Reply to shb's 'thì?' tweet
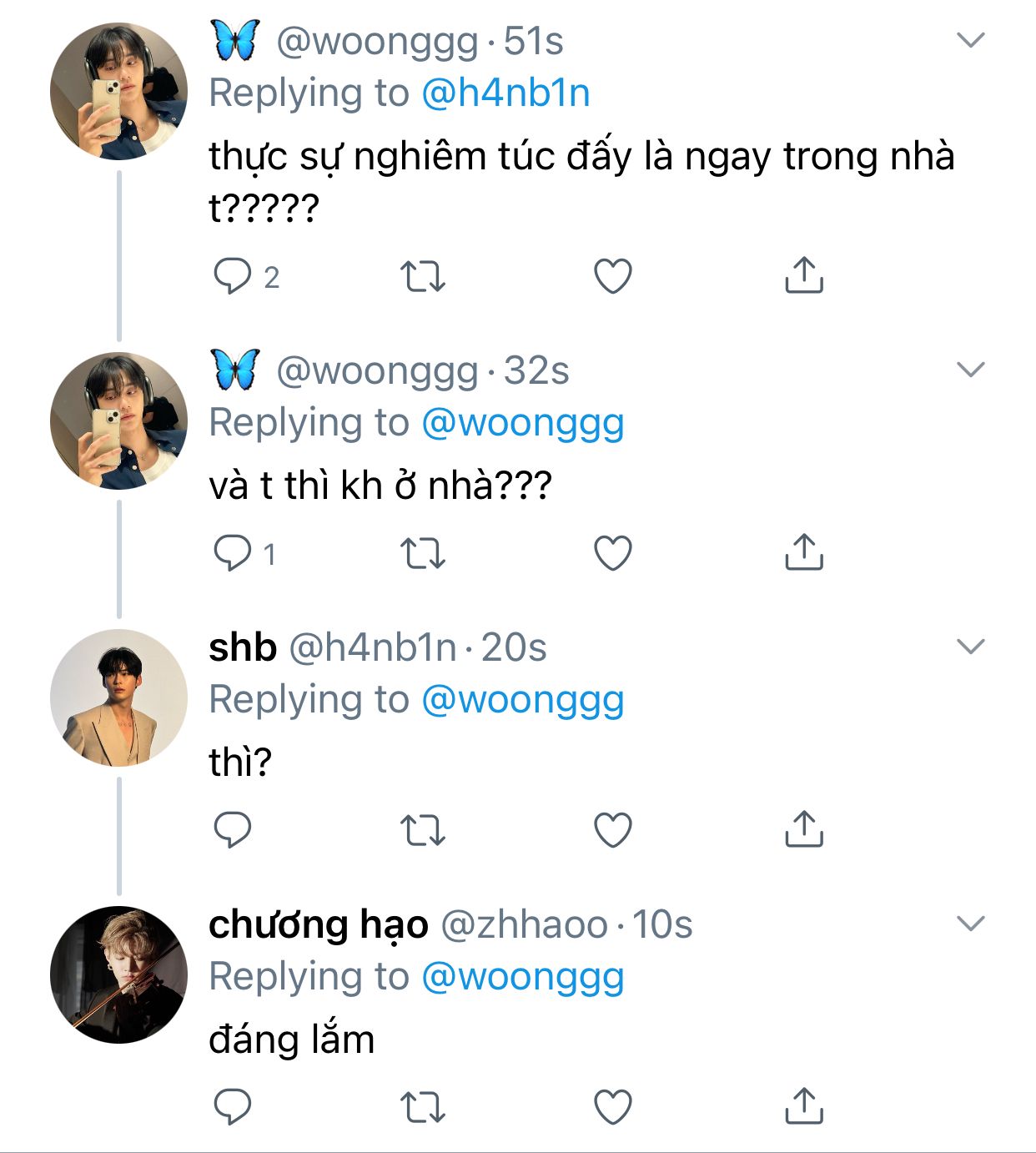This screenshot has width=1036, height=1153. [233, 830]
